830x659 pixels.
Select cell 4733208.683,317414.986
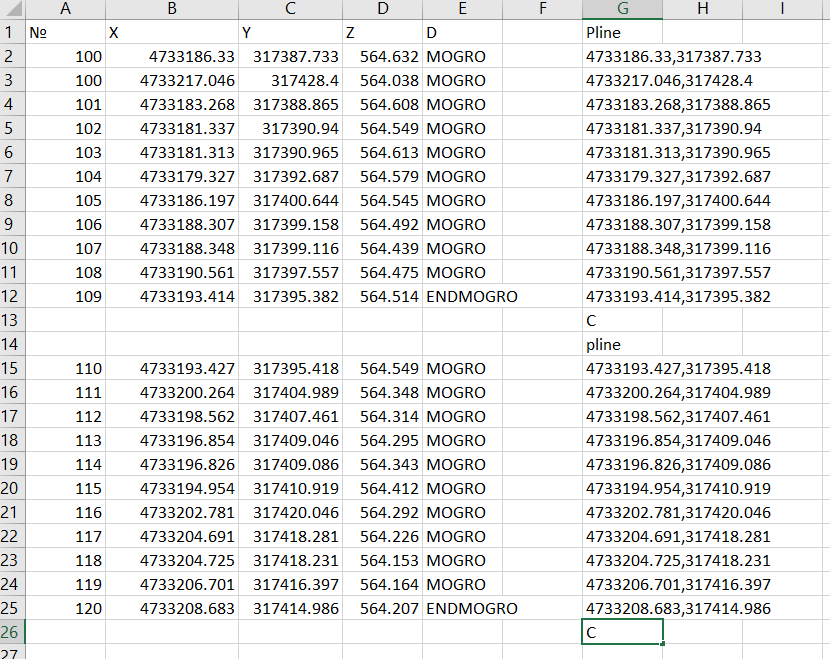[x=678, y=608]
